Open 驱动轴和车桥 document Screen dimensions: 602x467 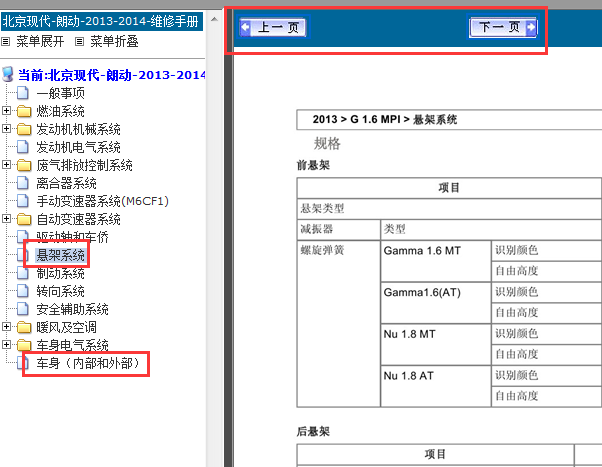pos(73,237)
